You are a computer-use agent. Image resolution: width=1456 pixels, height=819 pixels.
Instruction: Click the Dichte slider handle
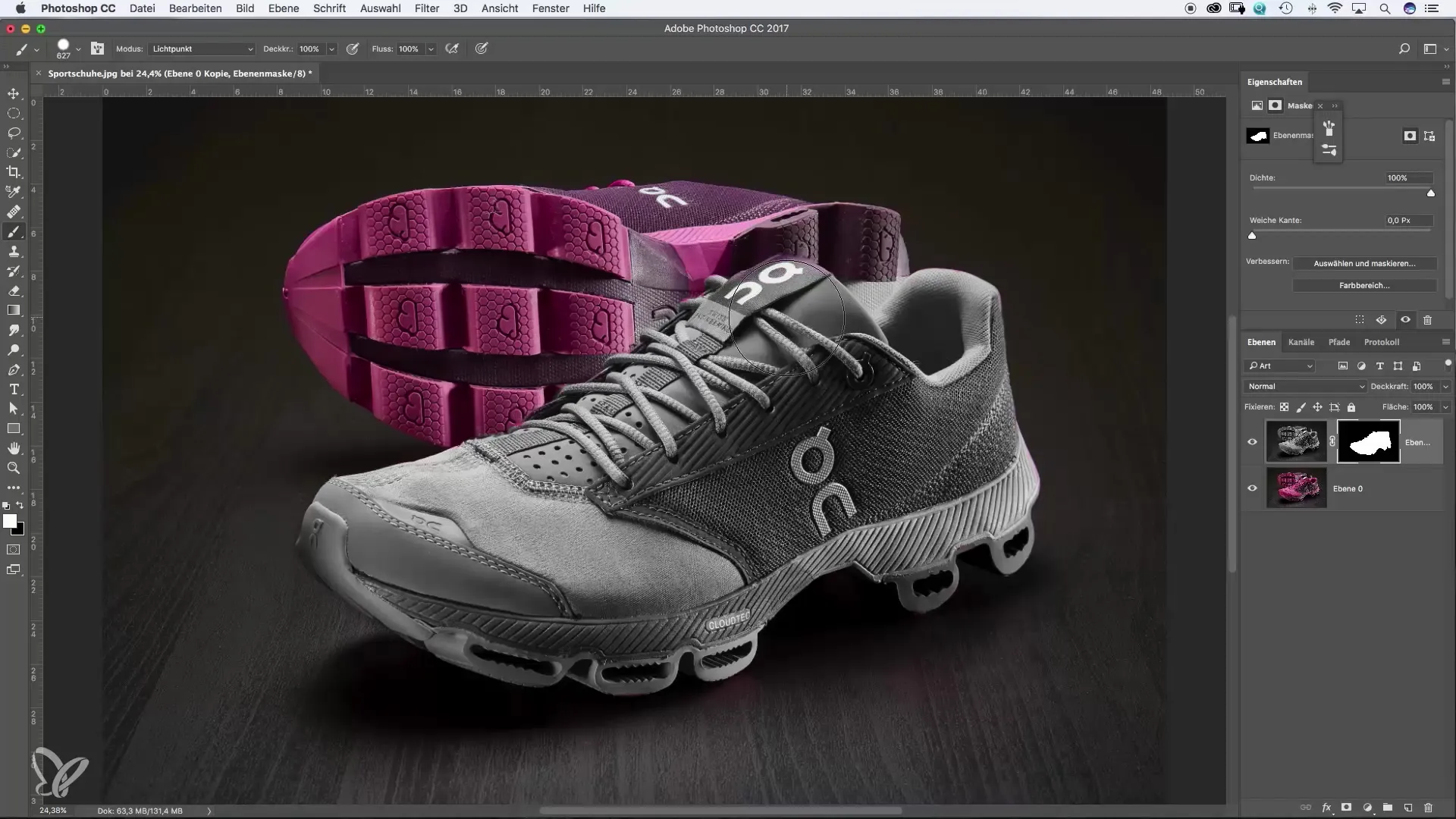pyautogui.click(x=1431, y=193)
